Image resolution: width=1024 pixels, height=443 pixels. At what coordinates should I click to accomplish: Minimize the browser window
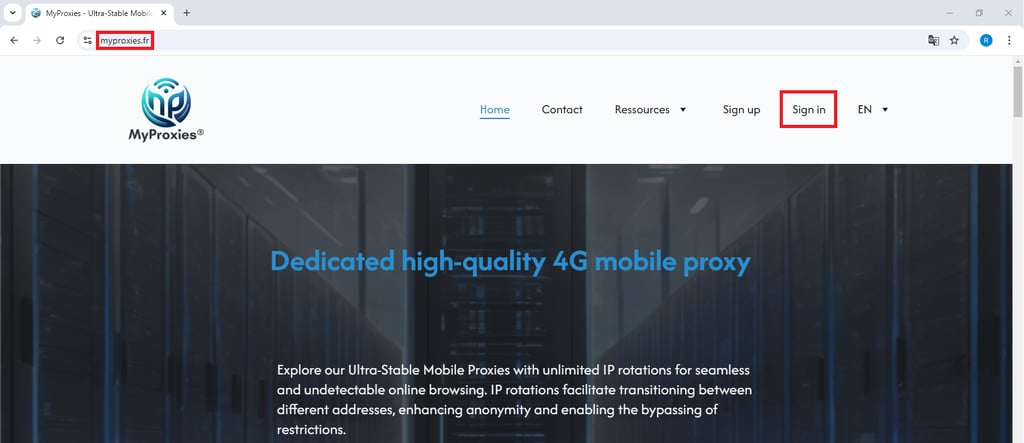click(950, 12)
